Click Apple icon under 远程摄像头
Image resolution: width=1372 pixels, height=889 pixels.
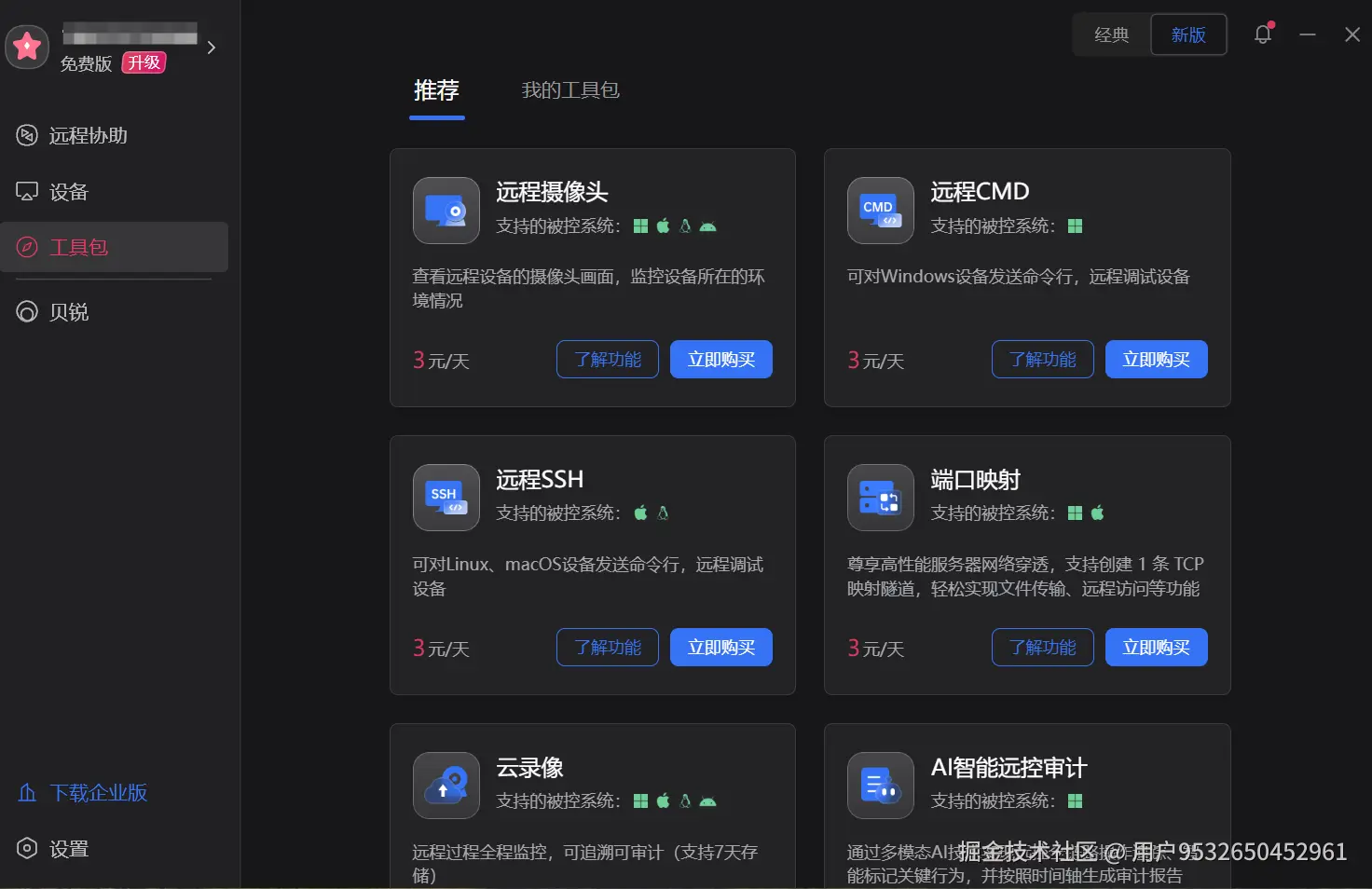point(663,226)
